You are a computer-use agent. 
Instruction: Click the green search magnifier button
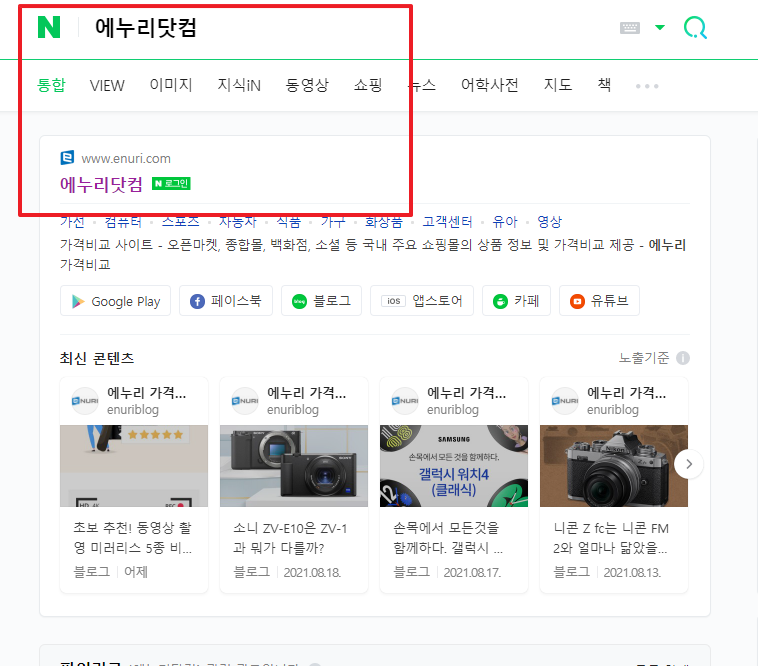point(695,28)
